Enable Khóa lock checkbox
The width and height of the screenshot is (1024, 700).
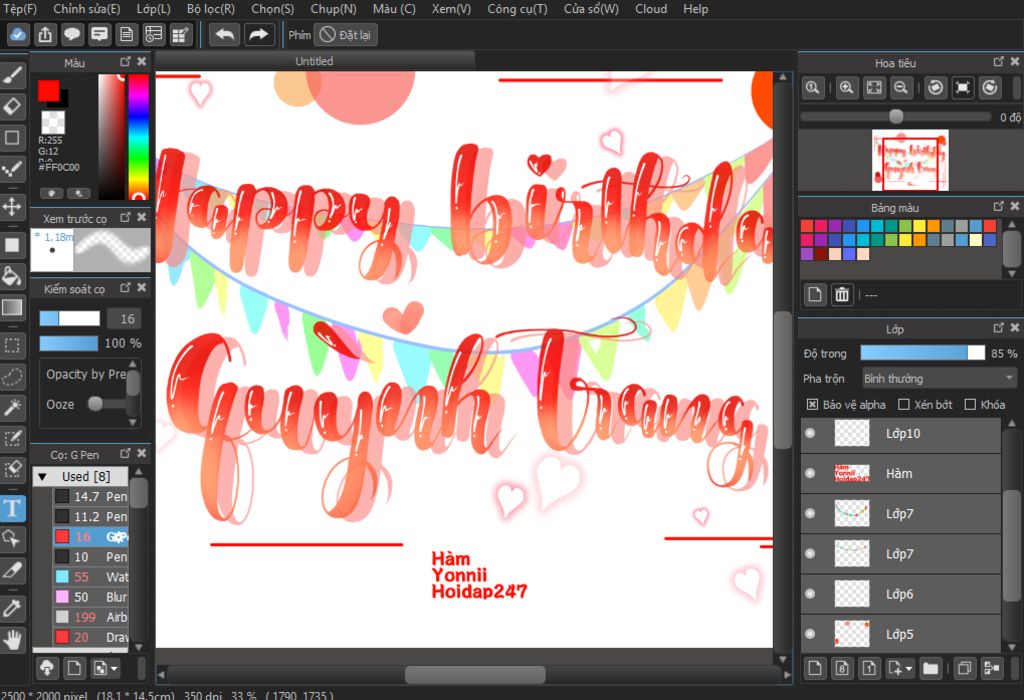[970, 404]
